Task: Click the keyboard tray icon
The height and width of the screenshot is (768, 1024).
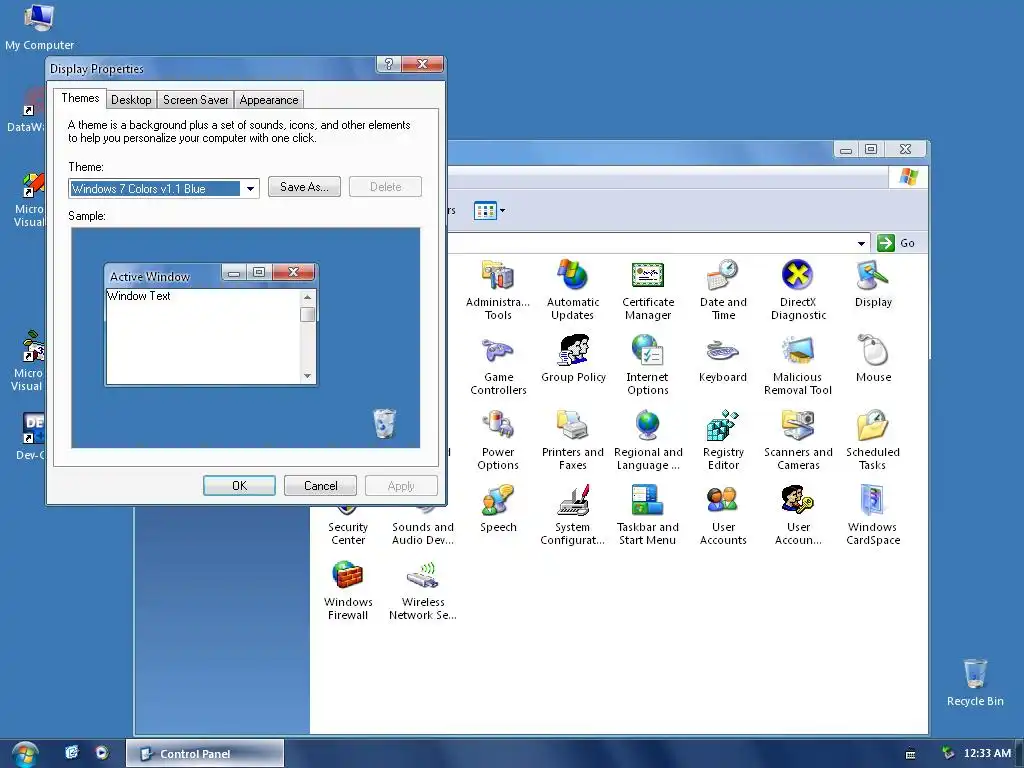Action: (x=910, y=754)
